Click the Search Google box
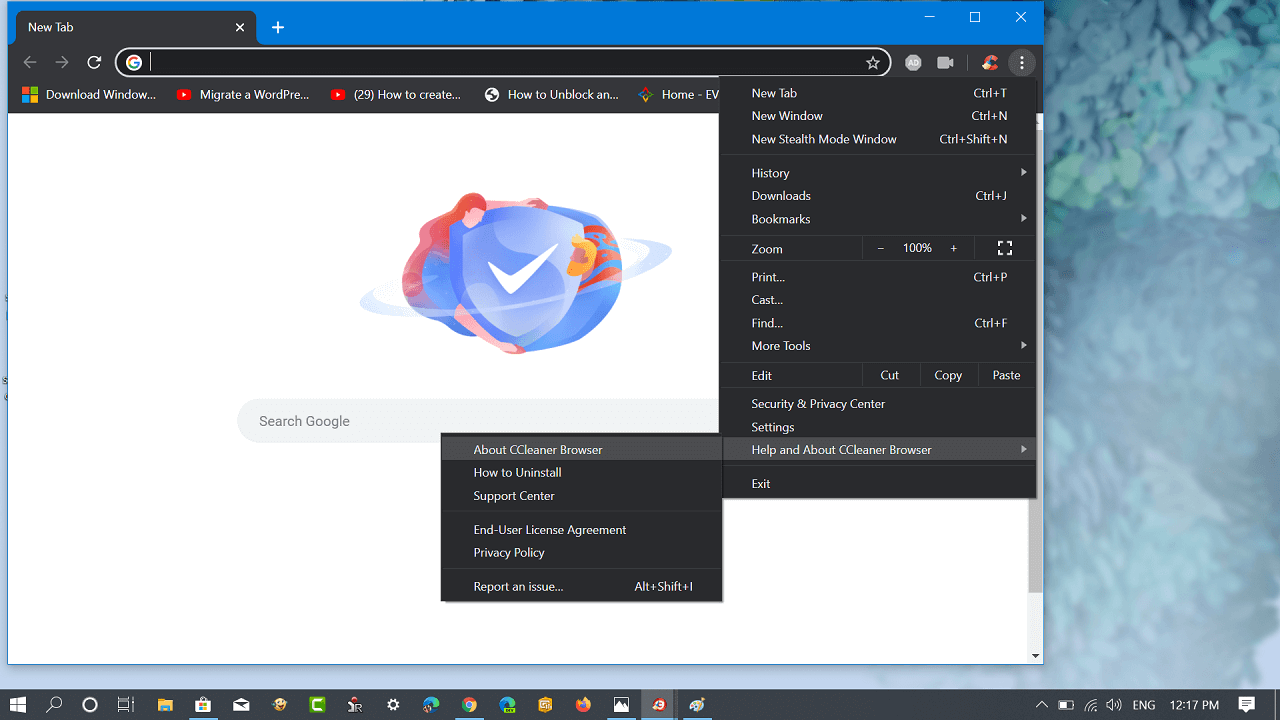1280x720 pixels. (478, 421)
